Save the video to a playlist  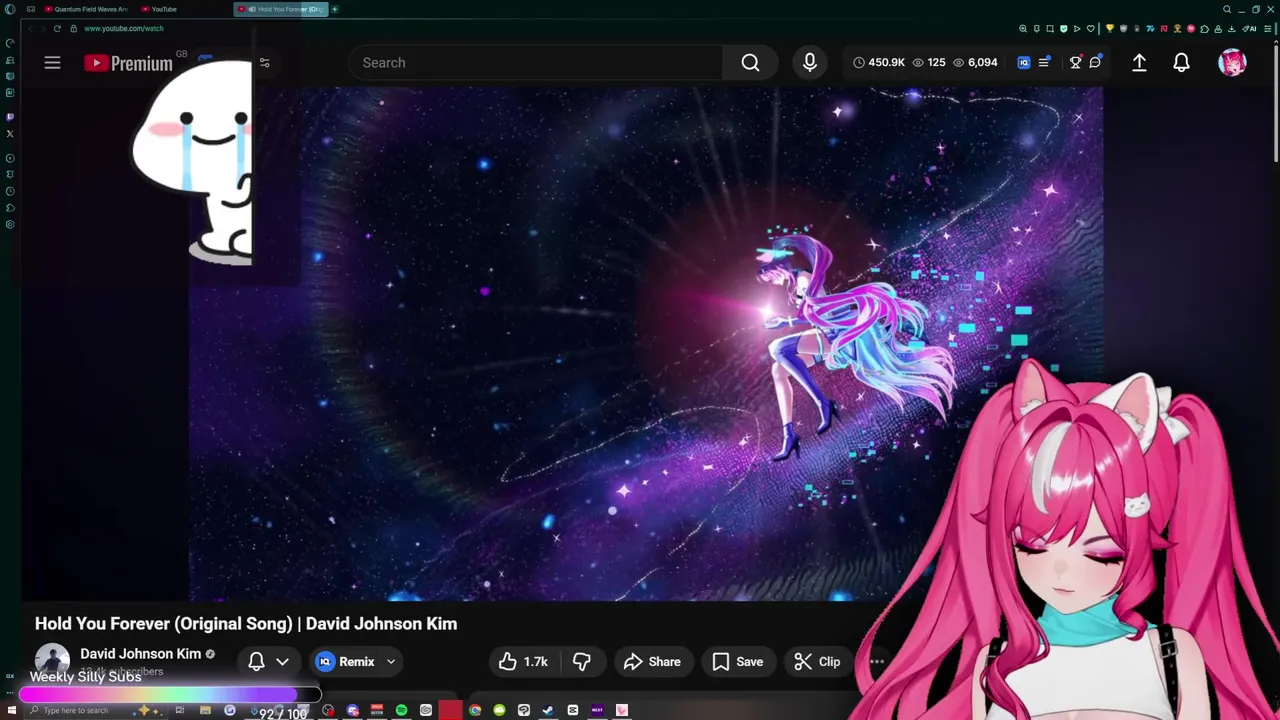(x=738, y=661)
